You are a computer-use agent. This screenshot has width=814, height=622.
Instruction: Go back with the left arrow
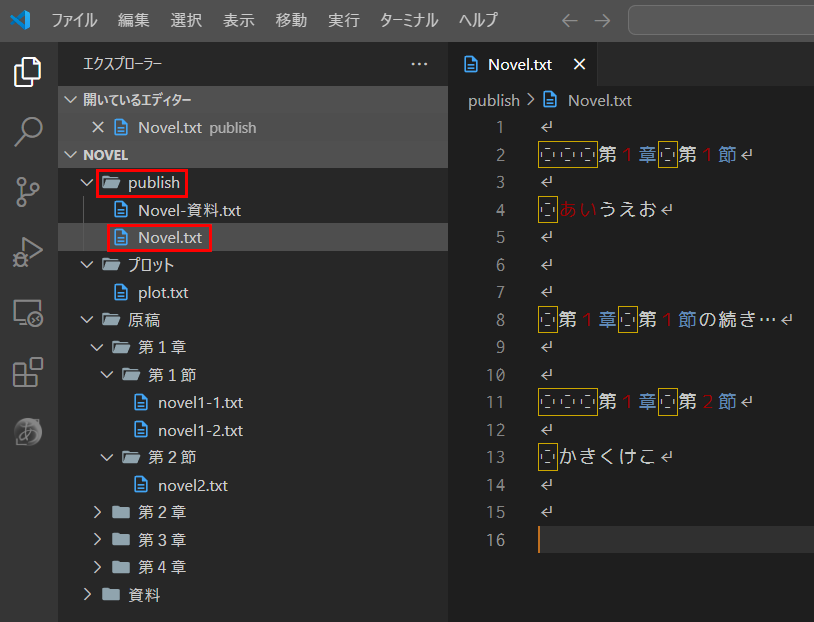[x=570, y=21]
